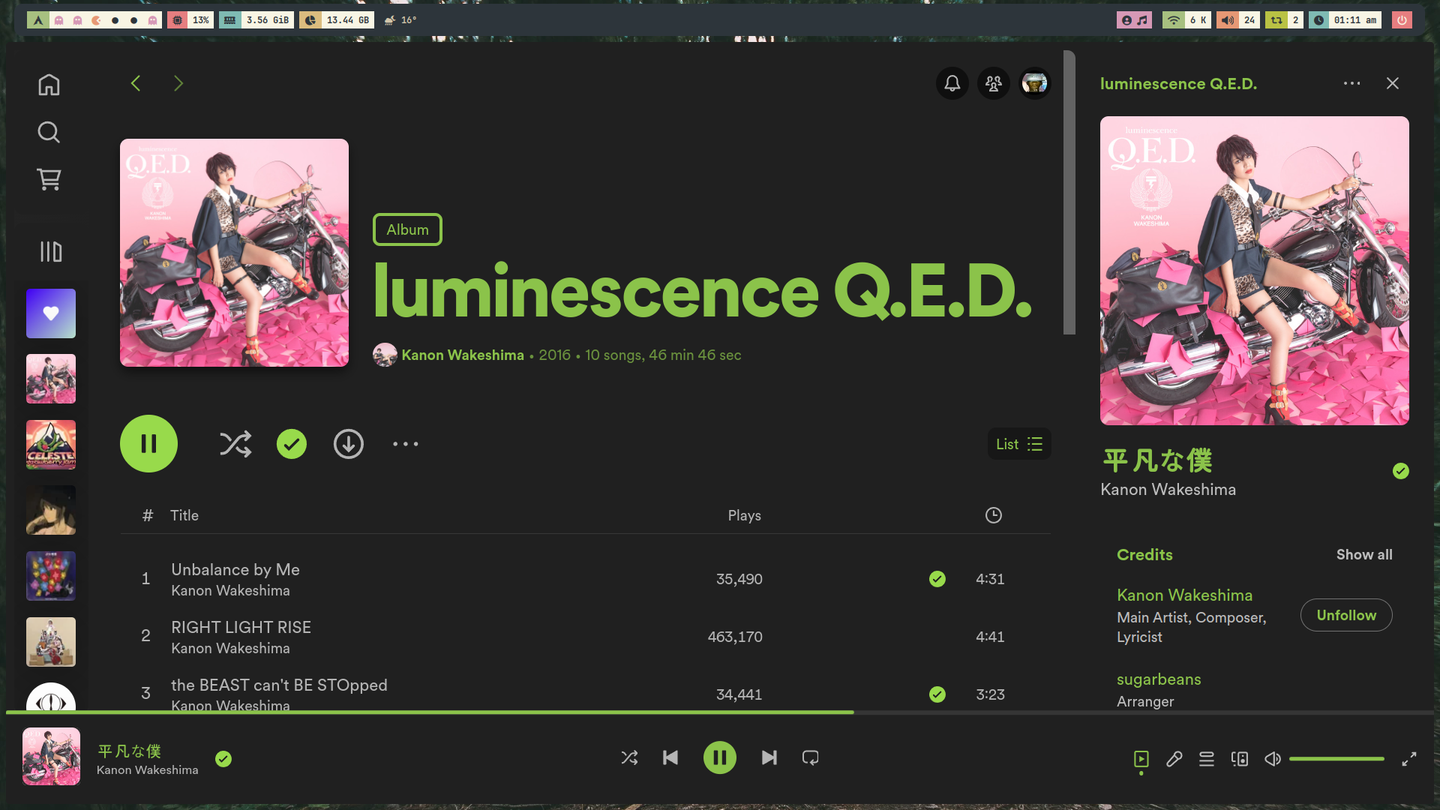Adjust the Spotify volume slider

[x=1337, y=759]
